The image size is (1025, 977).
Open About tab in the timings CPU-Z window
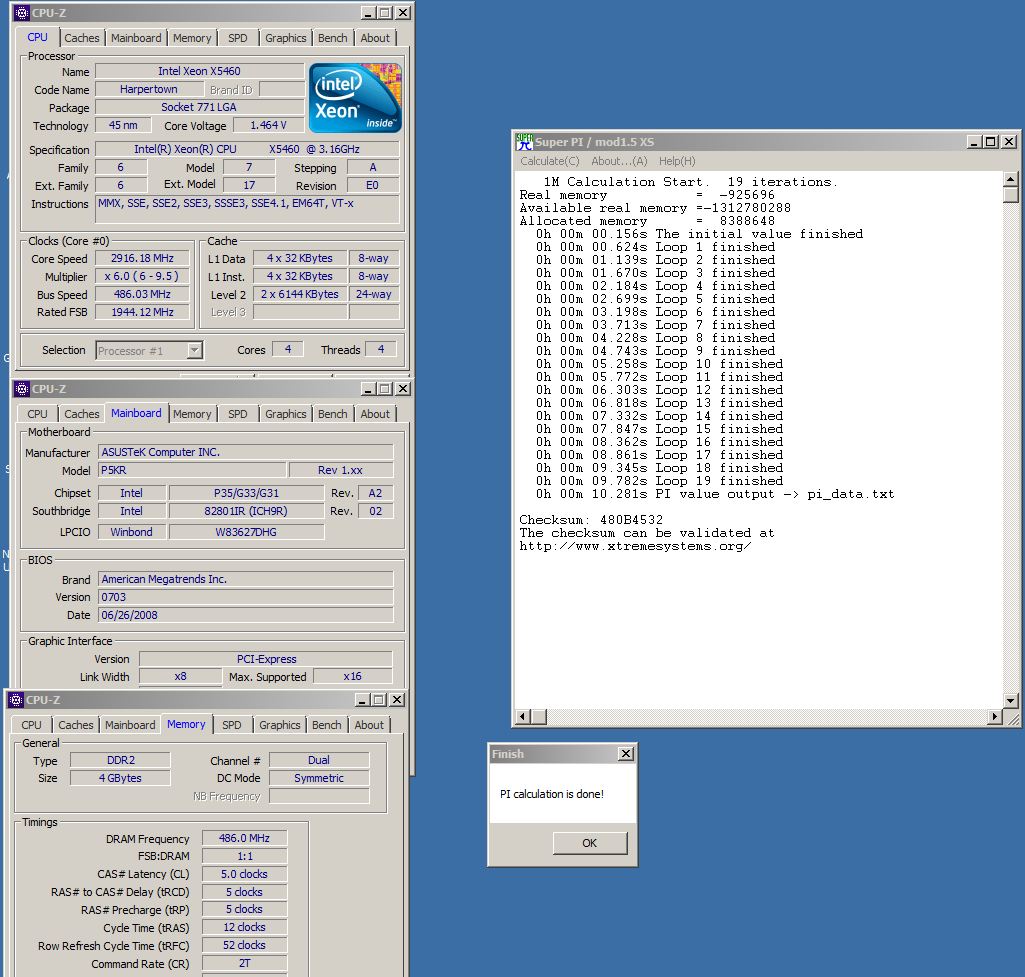pyautogui.click(x=369, y=725)
